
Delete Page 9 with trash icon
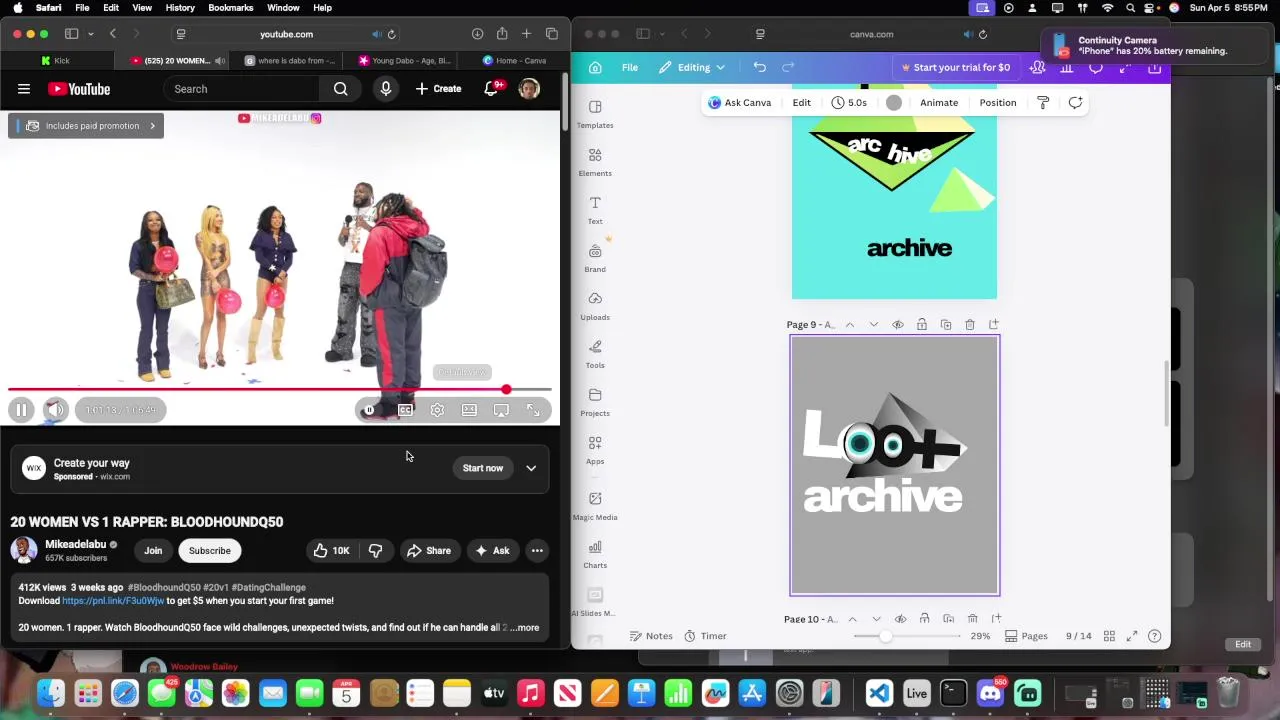coord(970,325)
